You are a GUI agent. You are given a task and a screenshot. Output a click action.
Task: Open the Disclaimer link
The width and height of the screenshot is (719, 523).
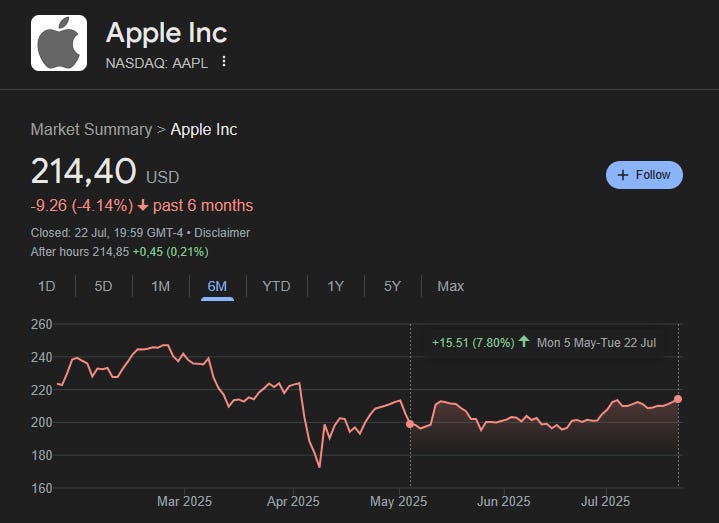point(222,232)
